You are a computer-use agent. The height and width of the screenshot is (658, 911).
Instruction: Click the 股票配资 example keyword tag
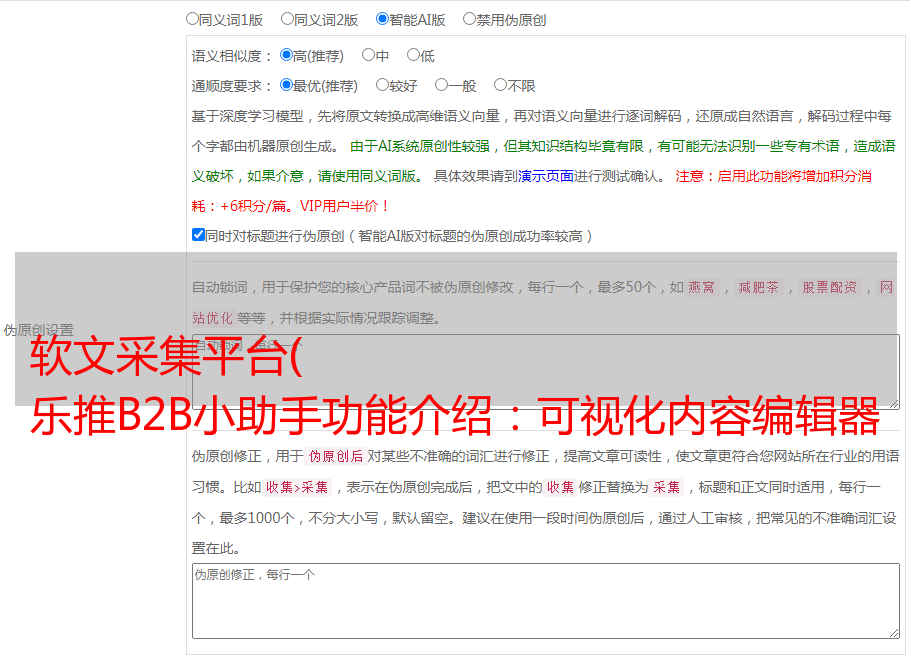pos(830,287)
